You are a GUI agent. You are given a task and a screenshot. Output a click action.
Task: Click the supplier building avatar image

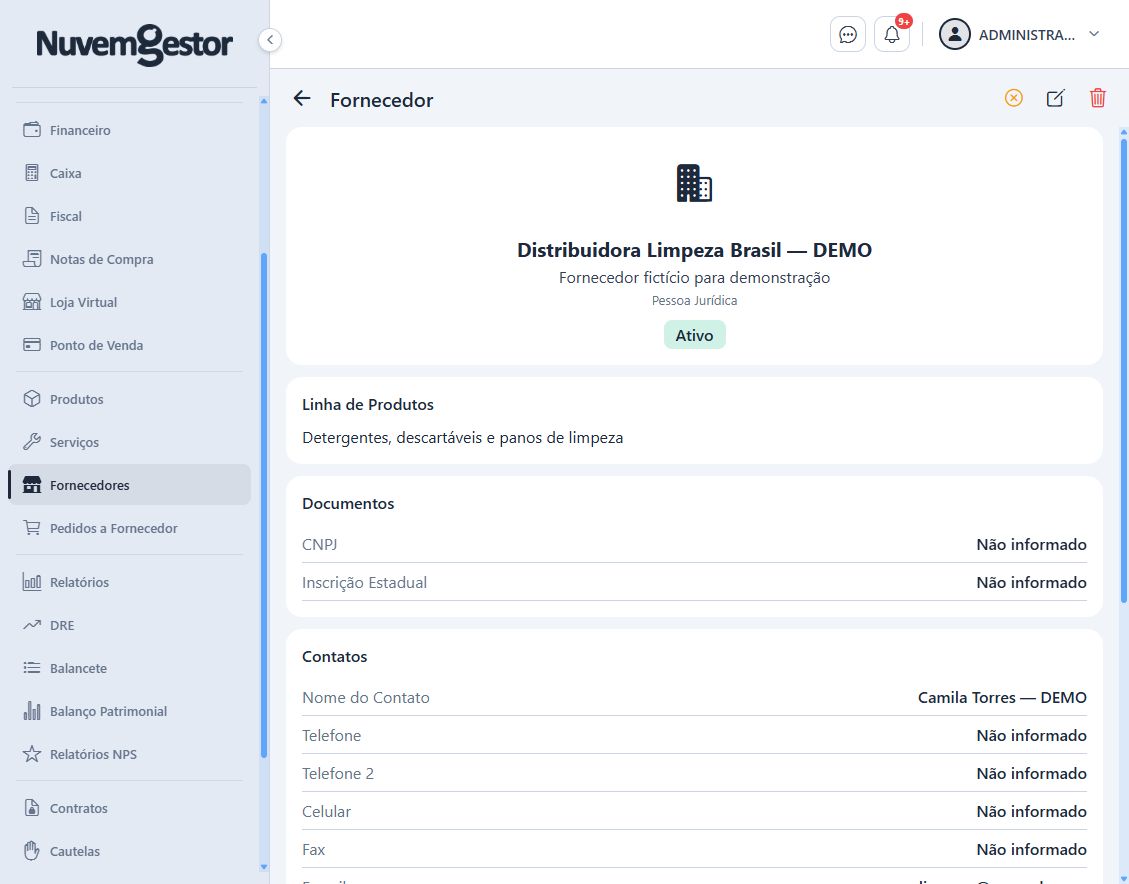point(694,183)
